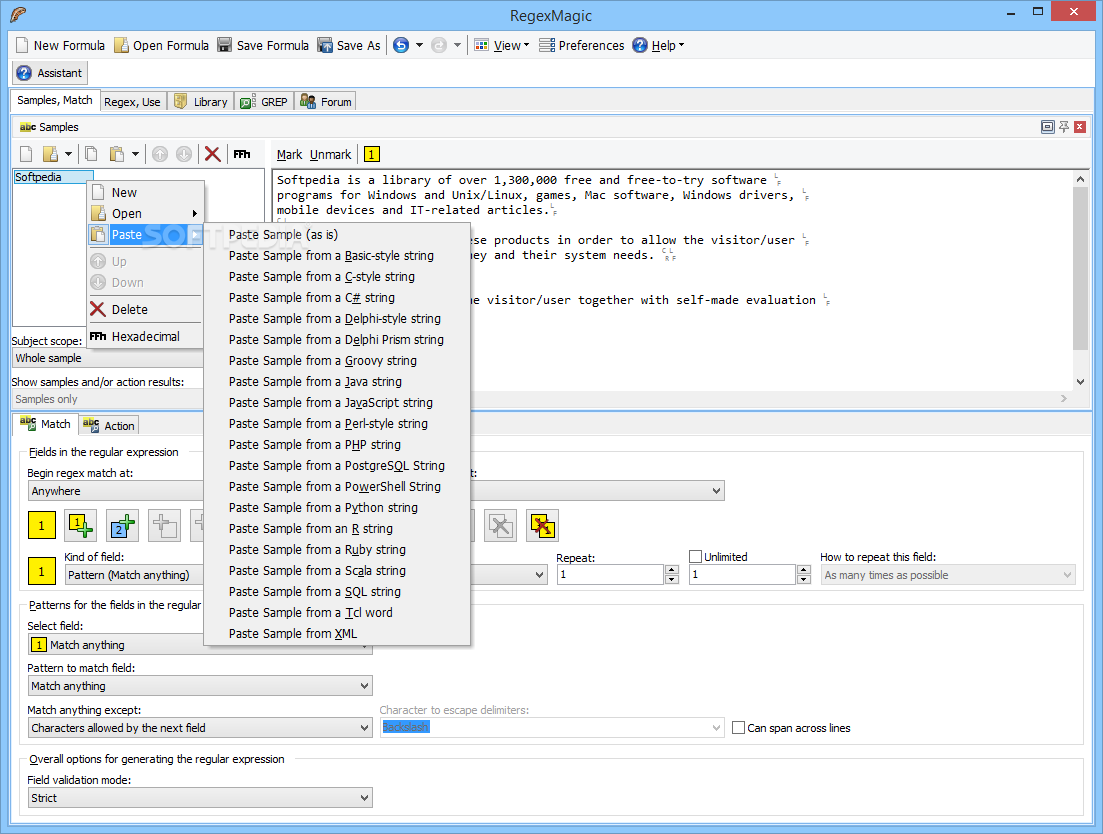This screenshot has width=1103, height=834.
Task: Select Paste Sample from a JavaScript string
Action: (337, 403)
